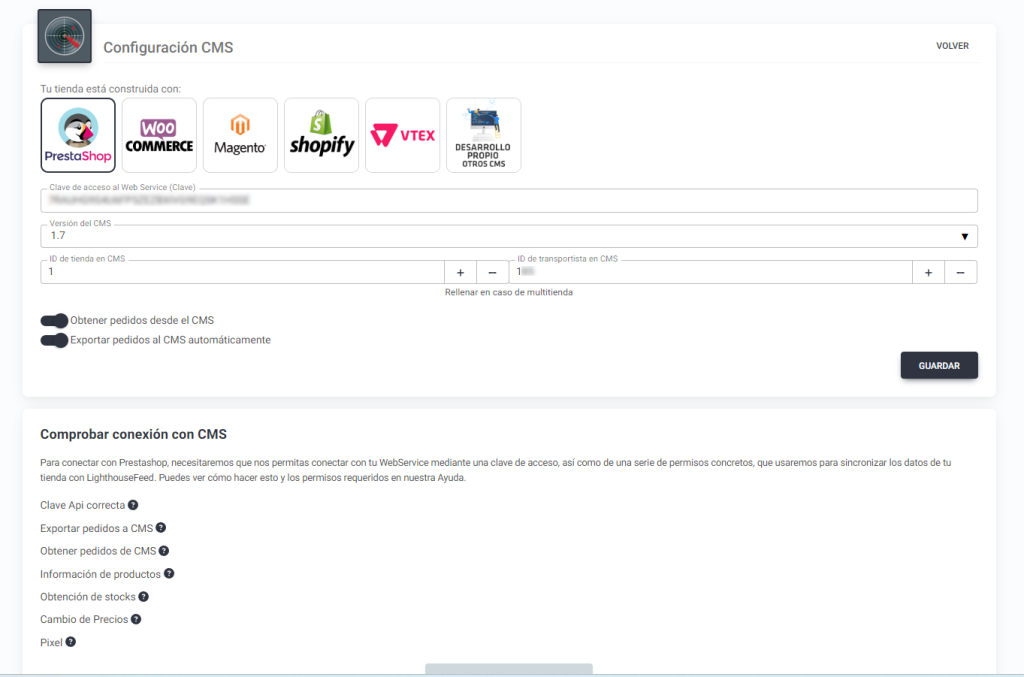Viewport: 1024px width, 677px height.
Task: Click the GUARDAR button
Action: click(x=939, y=366)
